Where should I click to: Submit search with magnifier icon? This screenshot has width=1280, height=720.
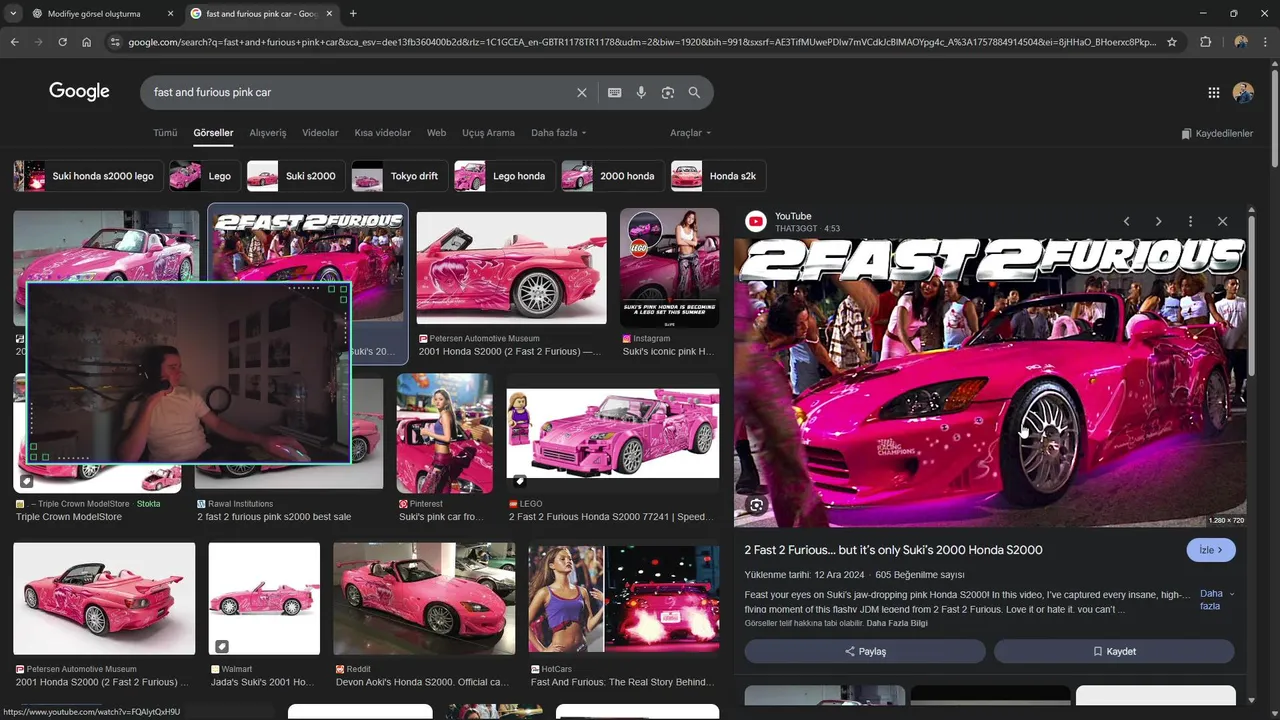(x=694, y=92)
